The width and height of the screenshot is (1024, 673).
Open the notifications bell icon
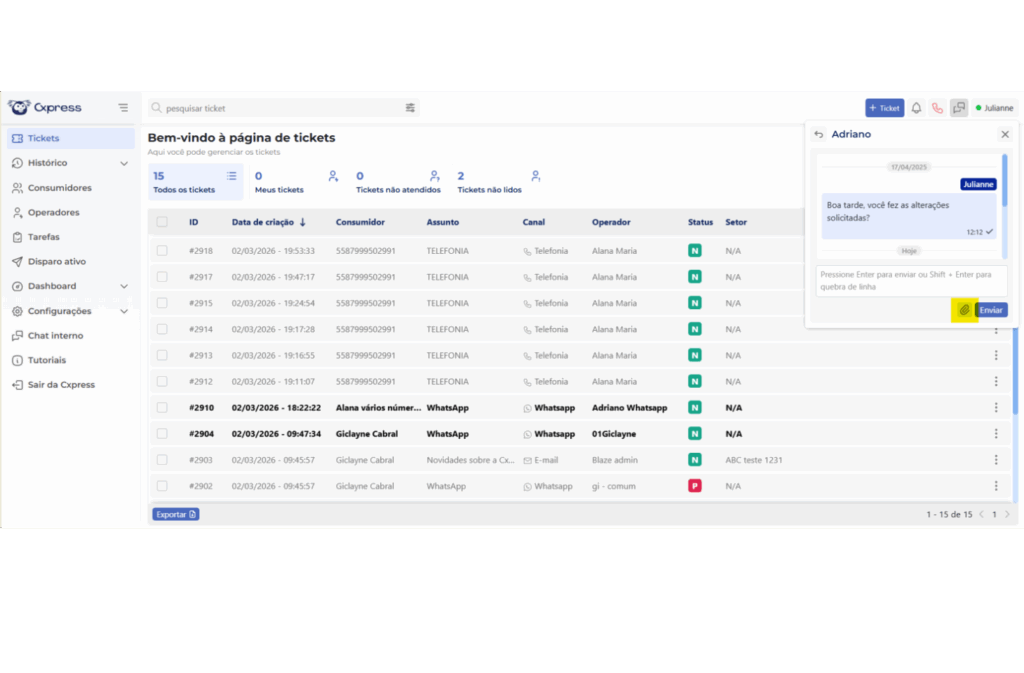point(916,108)
